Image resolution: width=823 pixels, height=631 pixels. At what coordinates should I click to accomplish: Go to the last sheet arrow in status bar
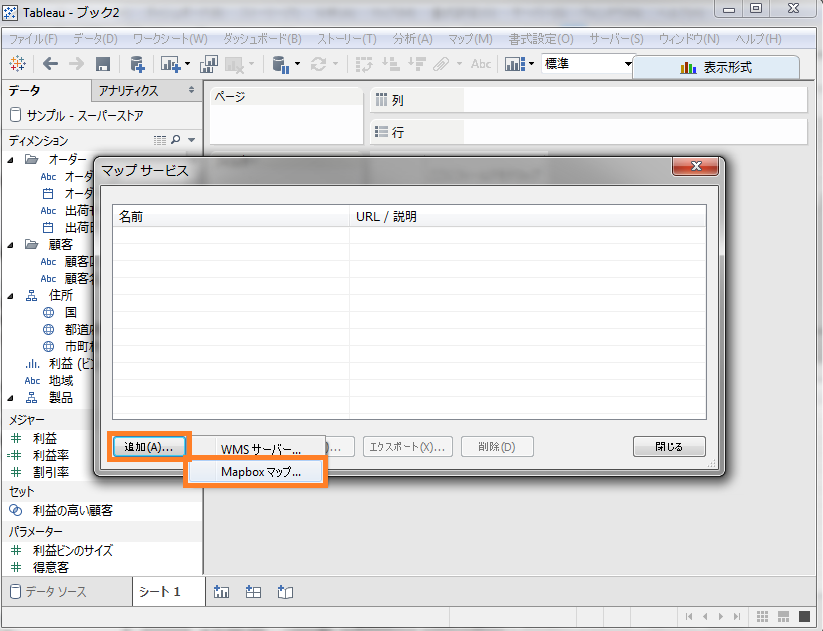[x=737, y=616]
